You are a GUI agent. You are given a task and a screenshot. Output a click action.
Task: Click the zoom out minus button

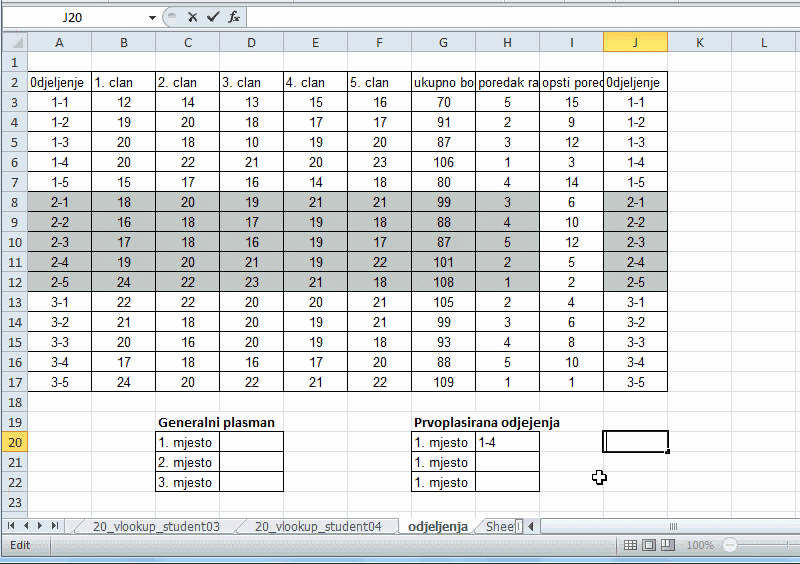(730, 545)
